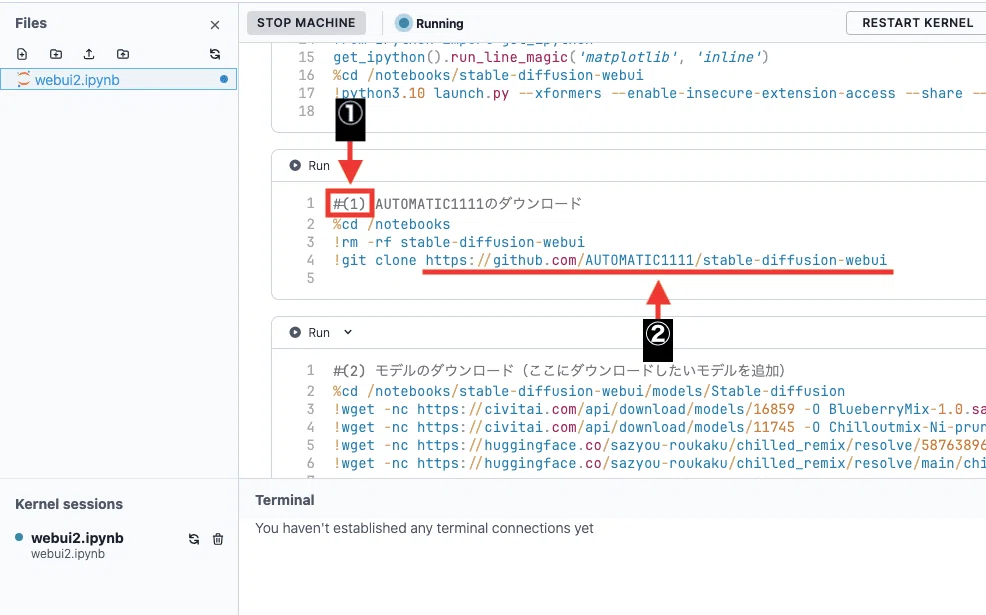The width and height of the screenshot is (986, 615).
Task: Open webui2.ipynb in the file list
Action: coord(118,79)
